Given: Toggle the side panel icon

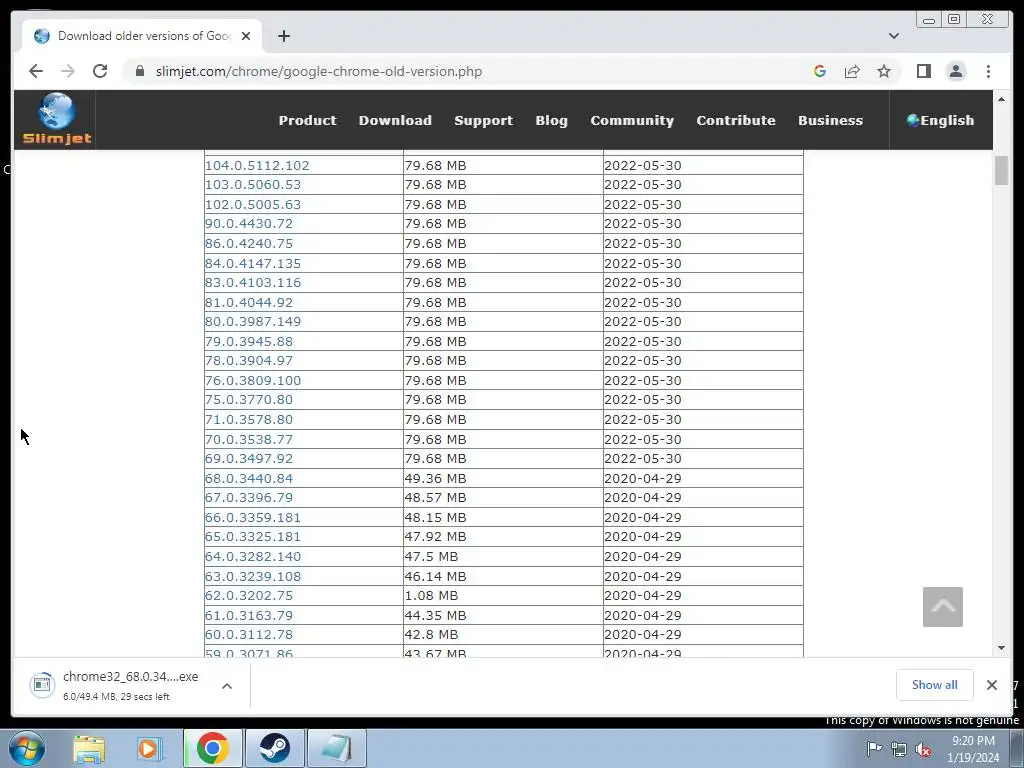Looking at the screenshot, I should point(923,71).
